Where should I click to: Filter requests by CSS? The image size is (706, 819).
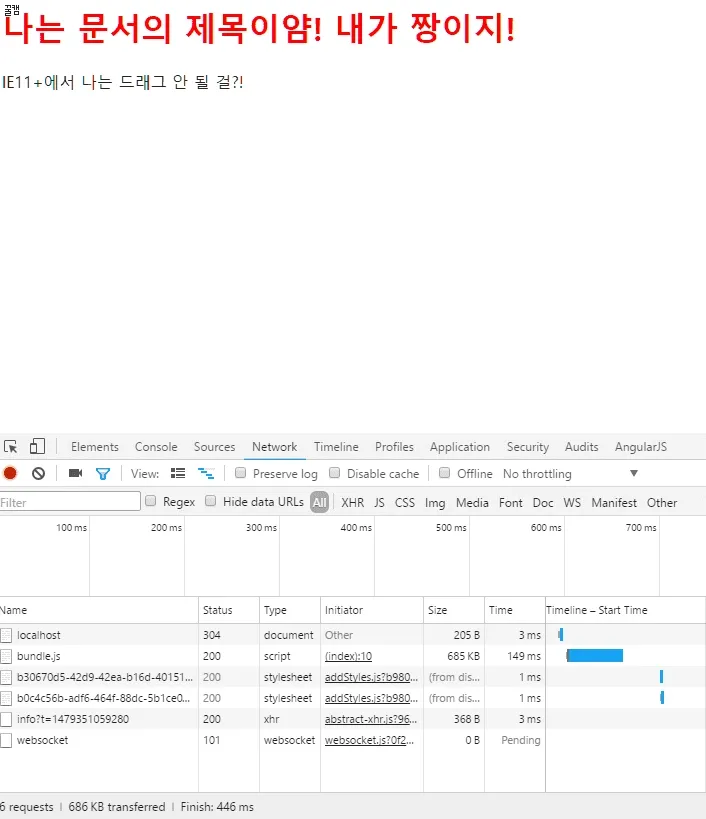[405, 503]
